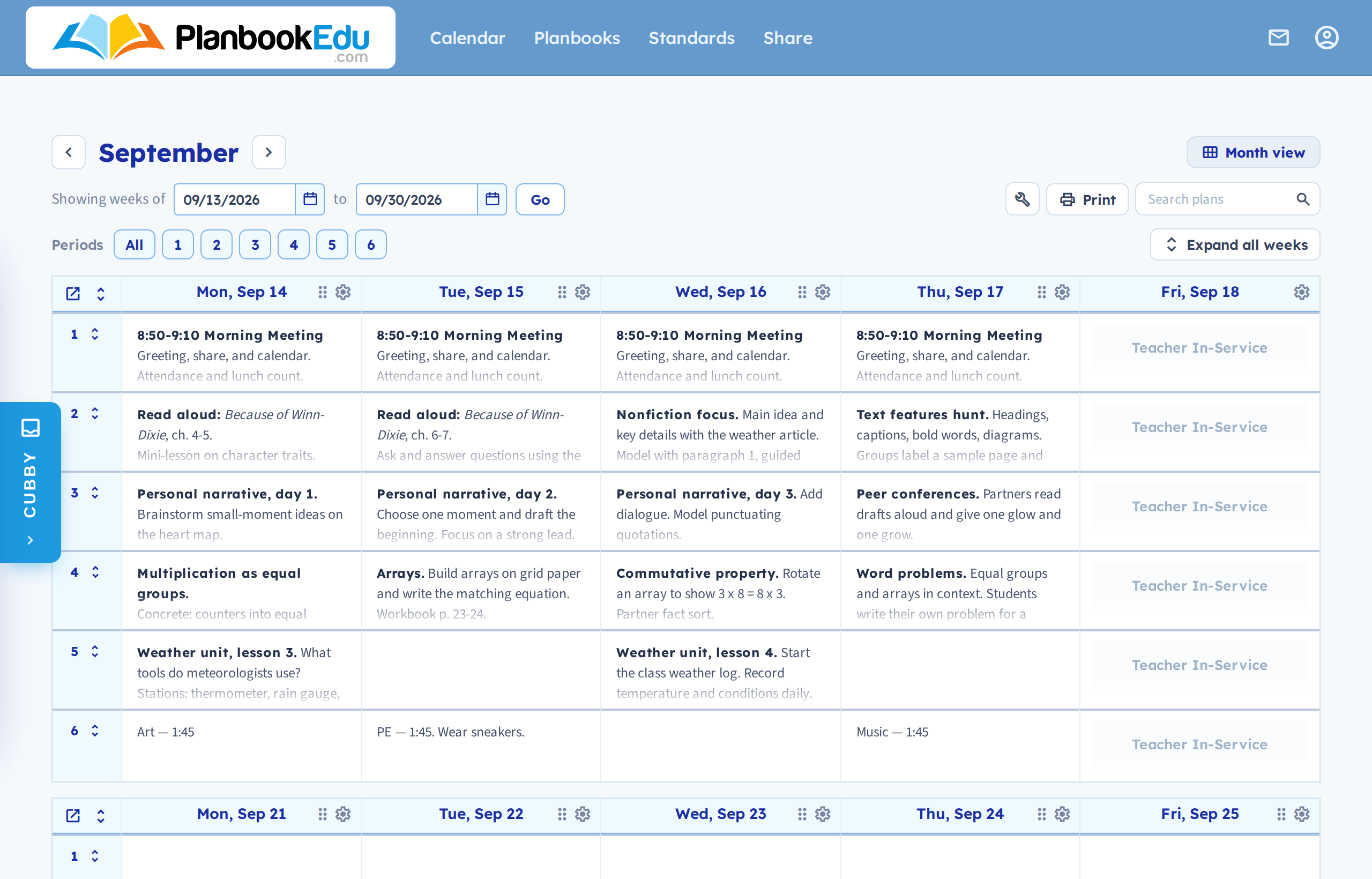This screenshot has width=1372, height=879.
Task: Open the end date calendar picker
Action: 492,199
